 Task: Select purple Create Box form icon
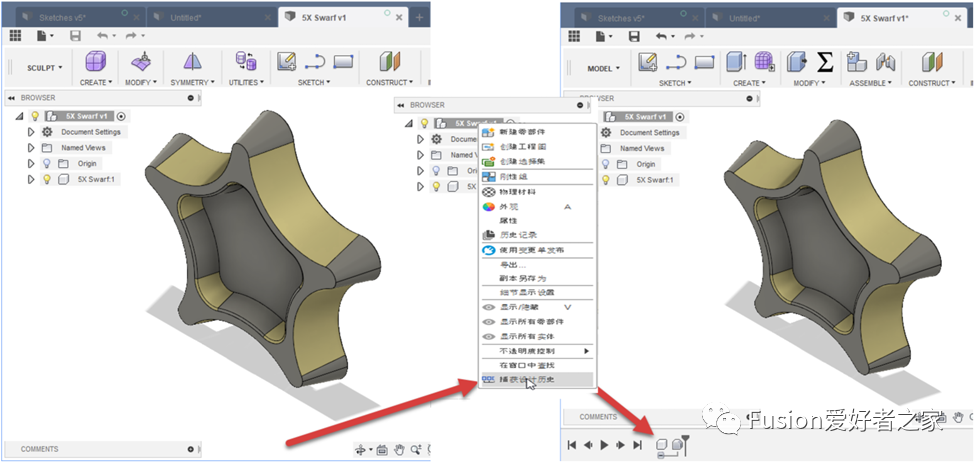(95, 62)
